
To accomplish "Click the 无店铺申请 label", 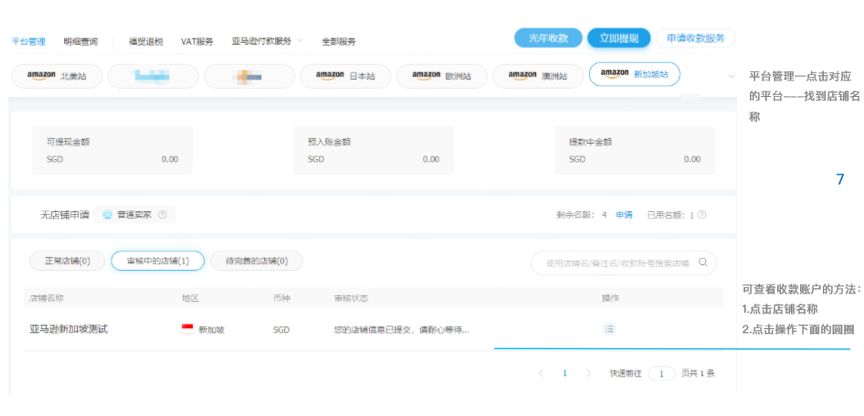I will (x=64, y=215).
